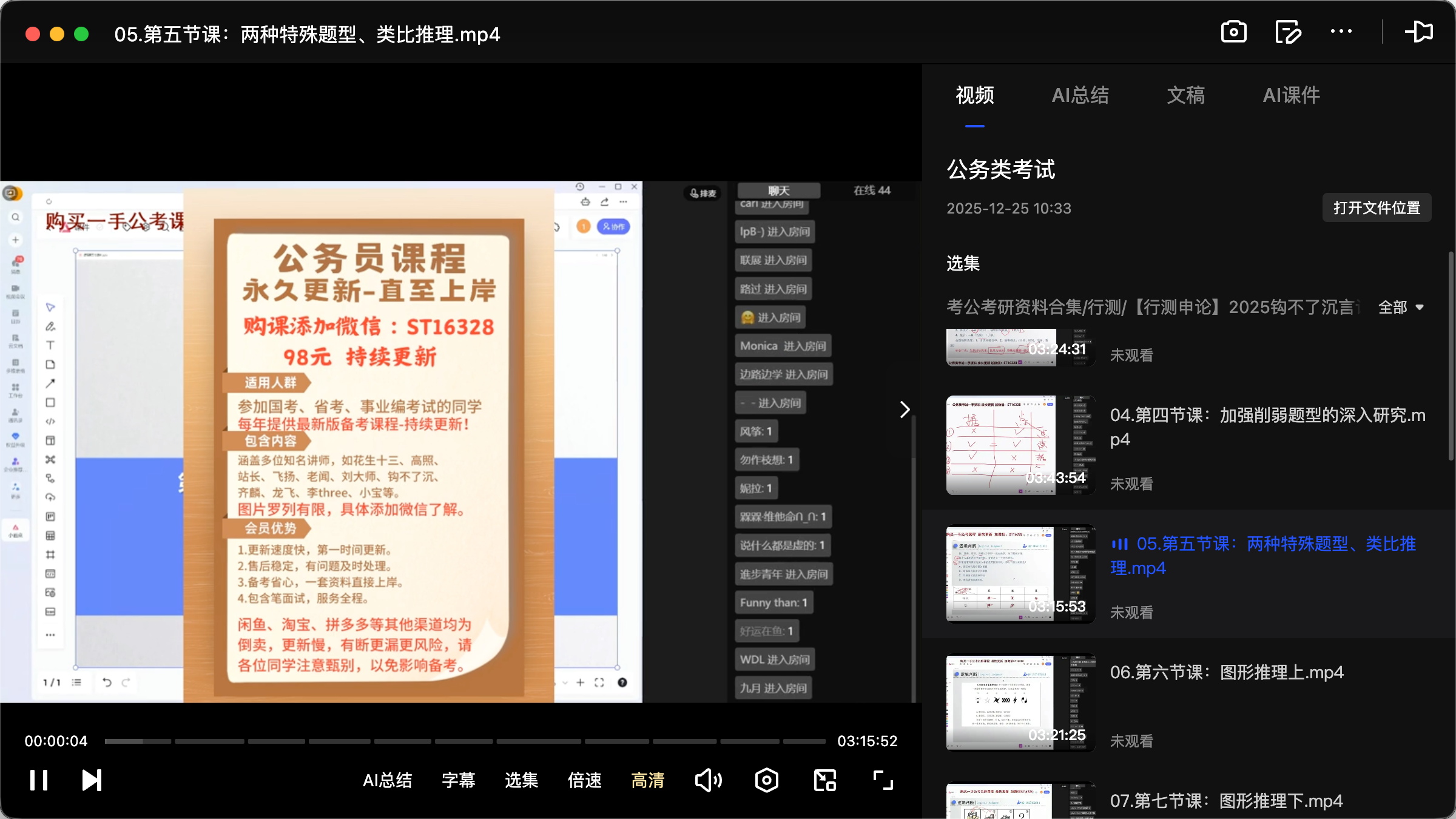This screenshot has width=1456, height=819.
Task: Switch to the AI课件 tab
Action: point(1291,95)
